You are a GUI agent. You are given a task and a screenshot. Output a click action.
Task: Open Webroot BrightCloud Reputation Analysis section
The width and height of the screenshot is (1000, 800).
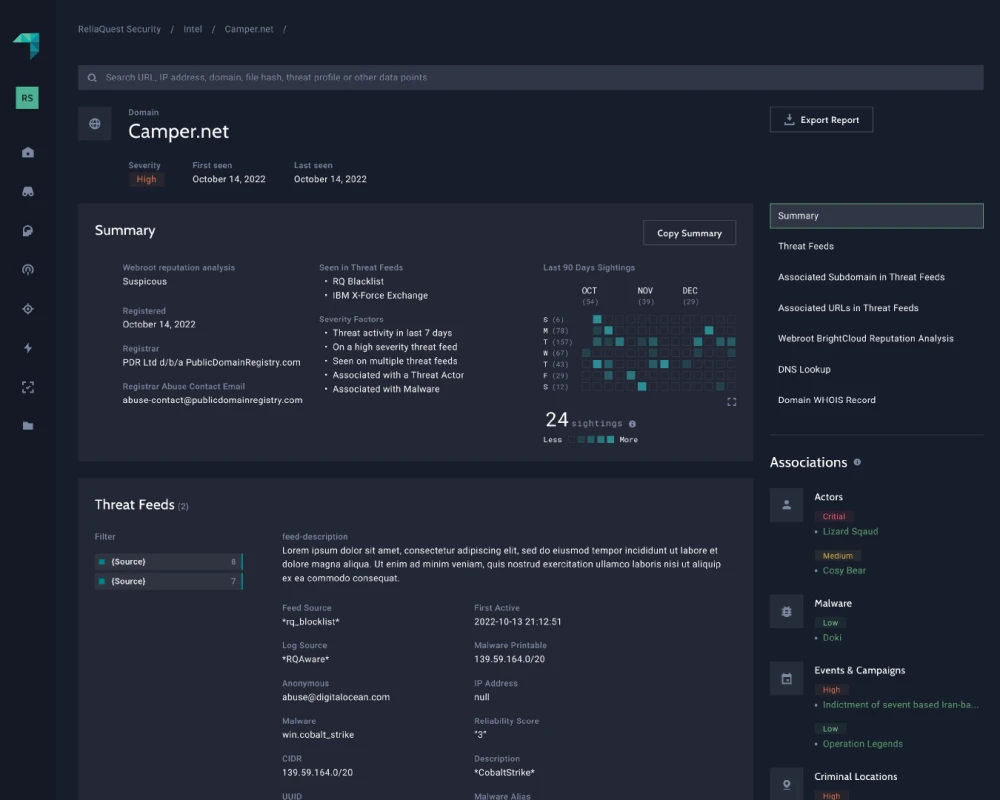pyautogui.click(x=865, y=338)
